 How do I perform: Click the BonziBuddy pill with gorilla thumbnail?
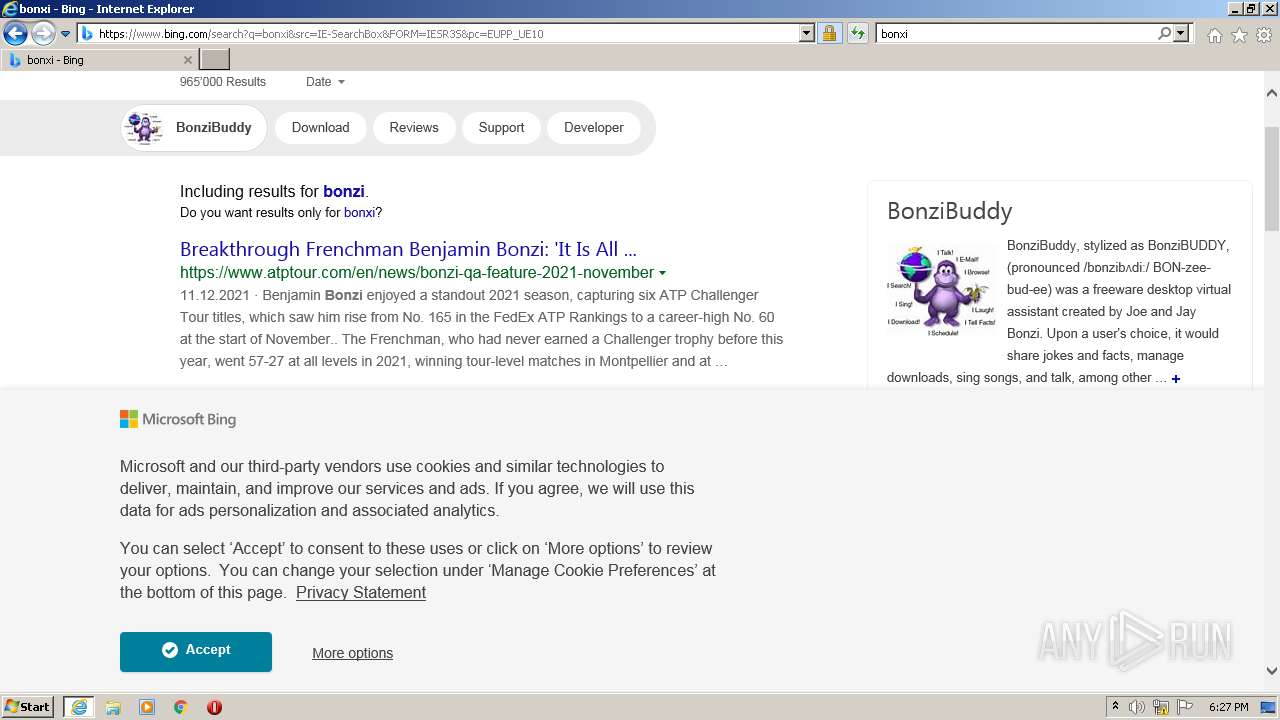[x=194, y=128]
